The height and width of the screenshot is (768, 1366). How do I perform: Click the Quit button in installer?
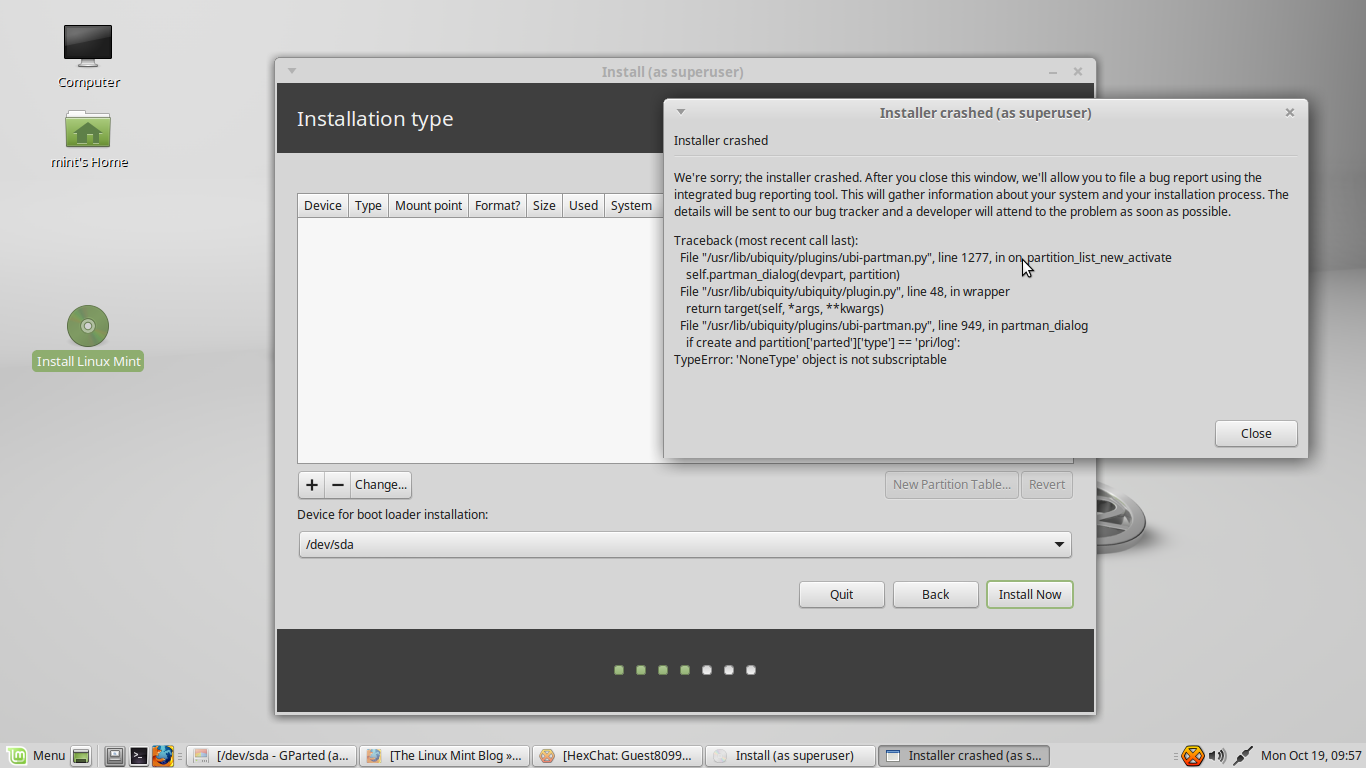point(841,594)
